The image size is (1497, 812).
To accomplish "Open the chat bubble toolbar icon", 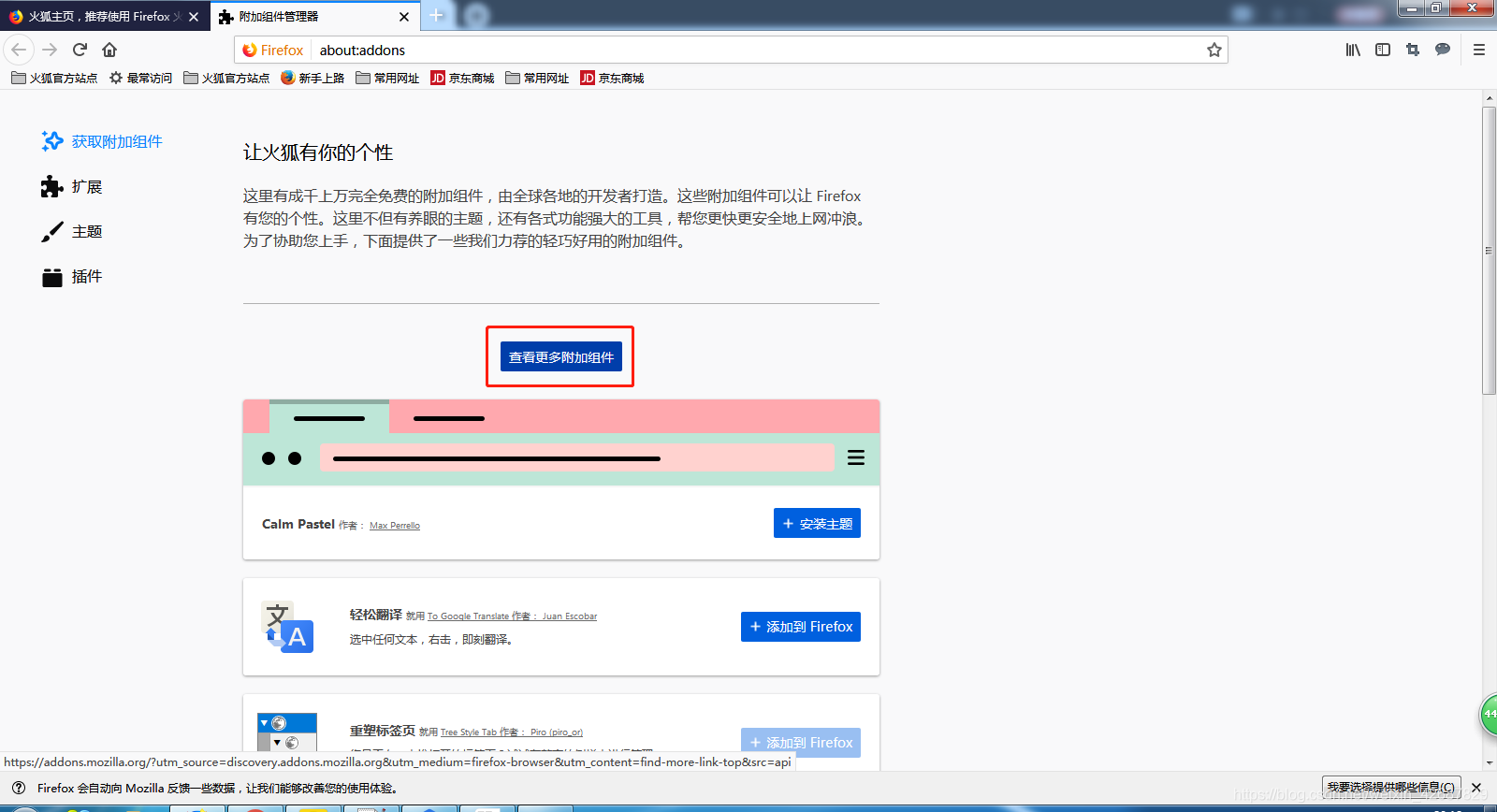I will click(1443, 50).
